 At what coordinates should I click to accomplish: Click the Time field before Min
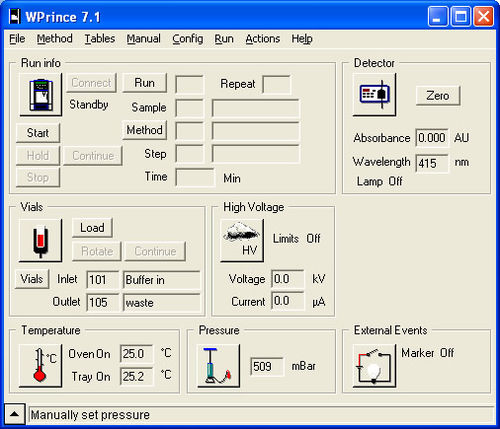click(195, 177)
